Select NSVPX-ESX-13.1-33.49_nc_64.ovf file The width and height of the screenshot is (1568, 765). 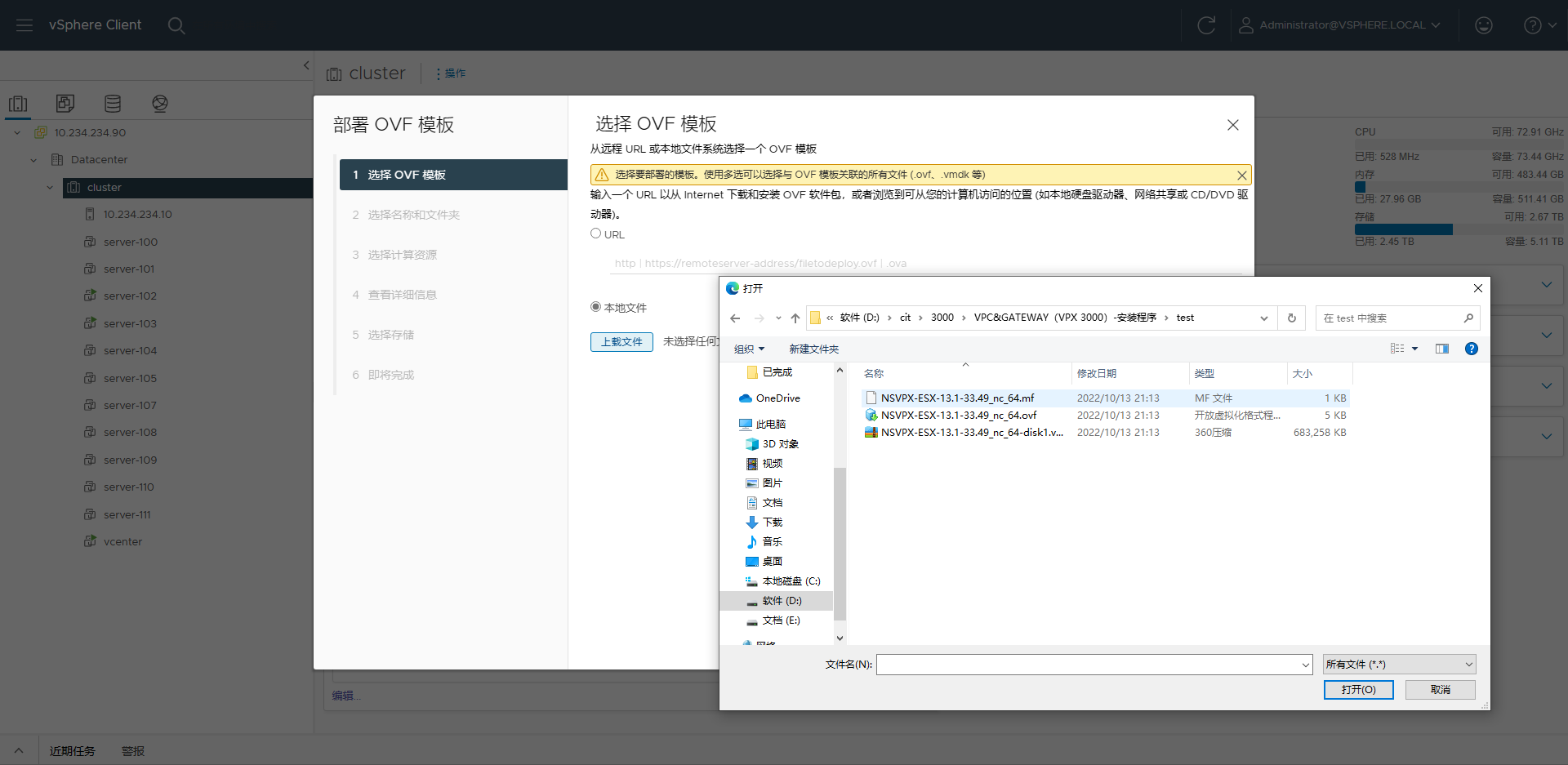(x=958, y=416)
